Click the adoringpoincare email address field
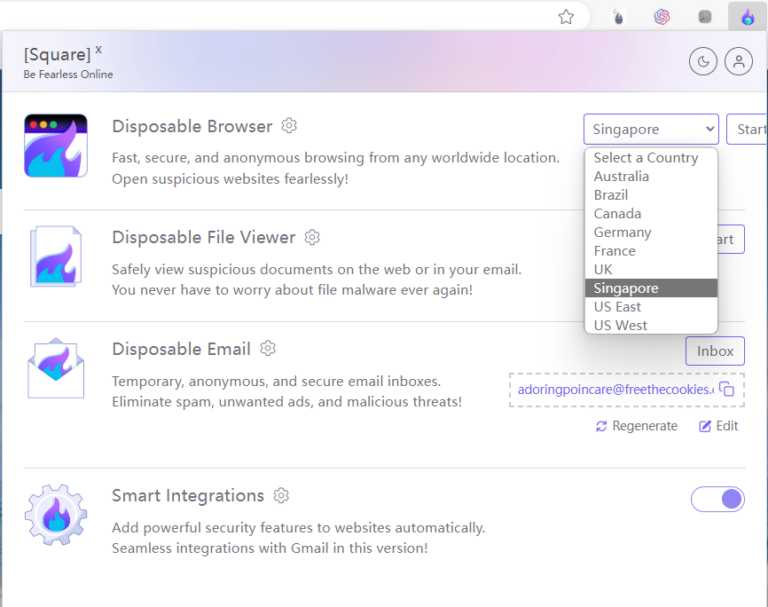Screen dimensions: 768x607 pos(614,389)
